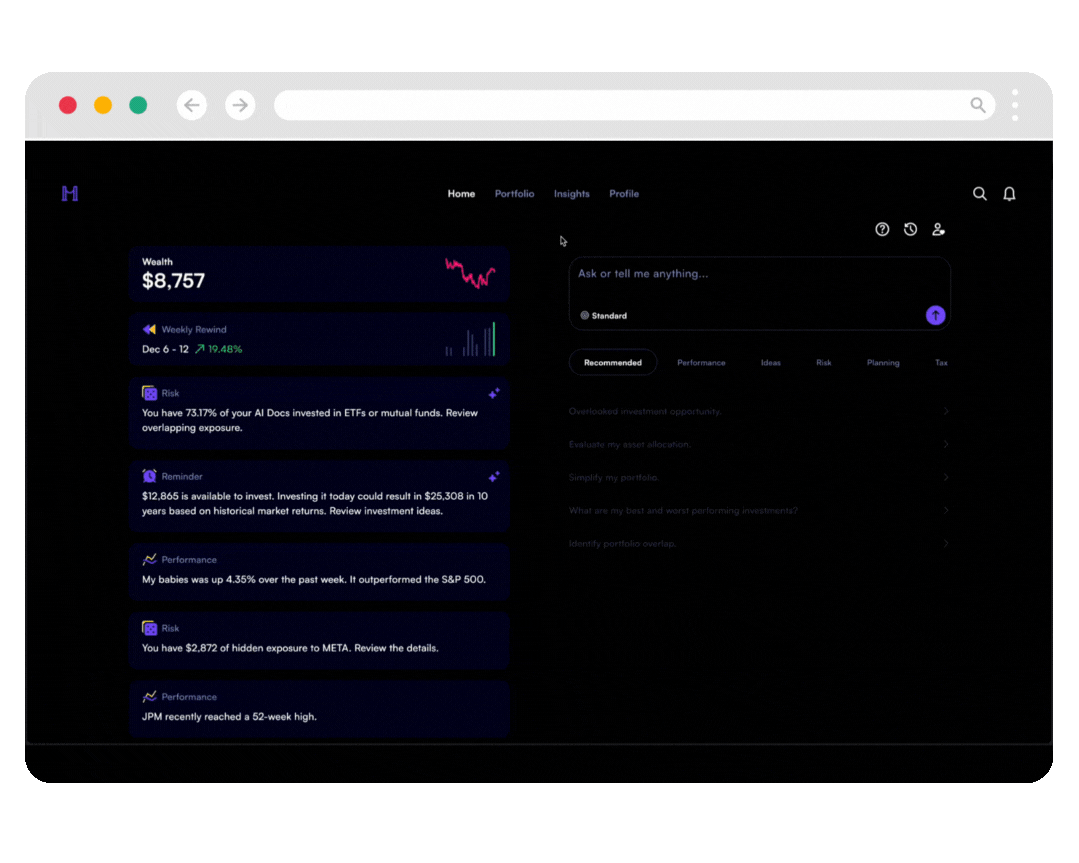Select Overlooked investment opportunity suggestion
Image resolution: width=1079 pixels, height=863 pixels.
(759, 411)
